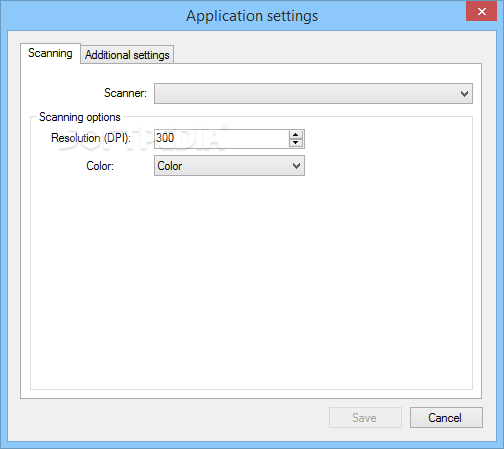Viewport: 504px width, 449px height.
Task: Expand the Color mode dropdown
Action: pos(229,166)
